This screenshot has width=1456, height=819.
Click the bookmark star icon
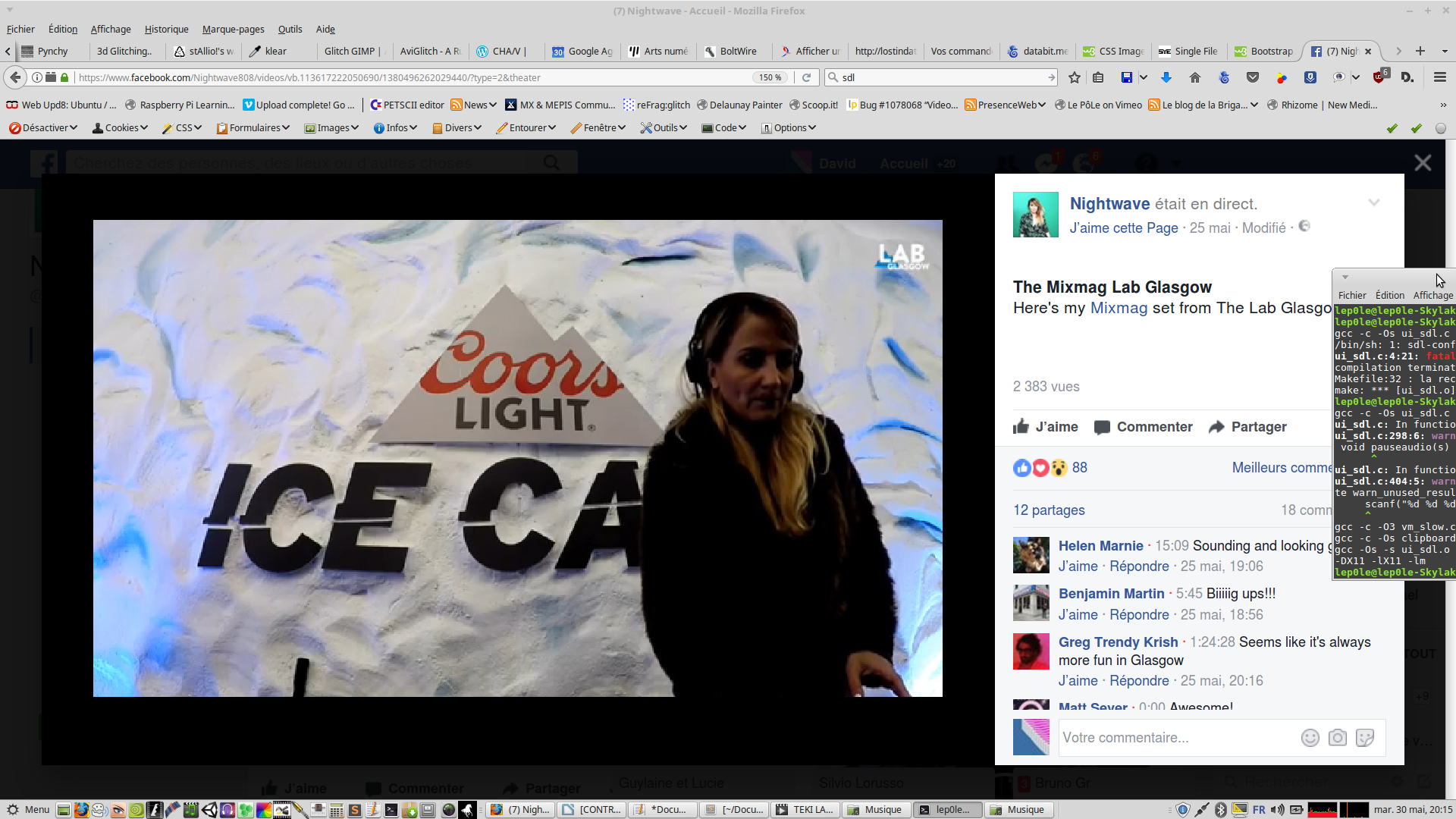tap(1074, 77)
